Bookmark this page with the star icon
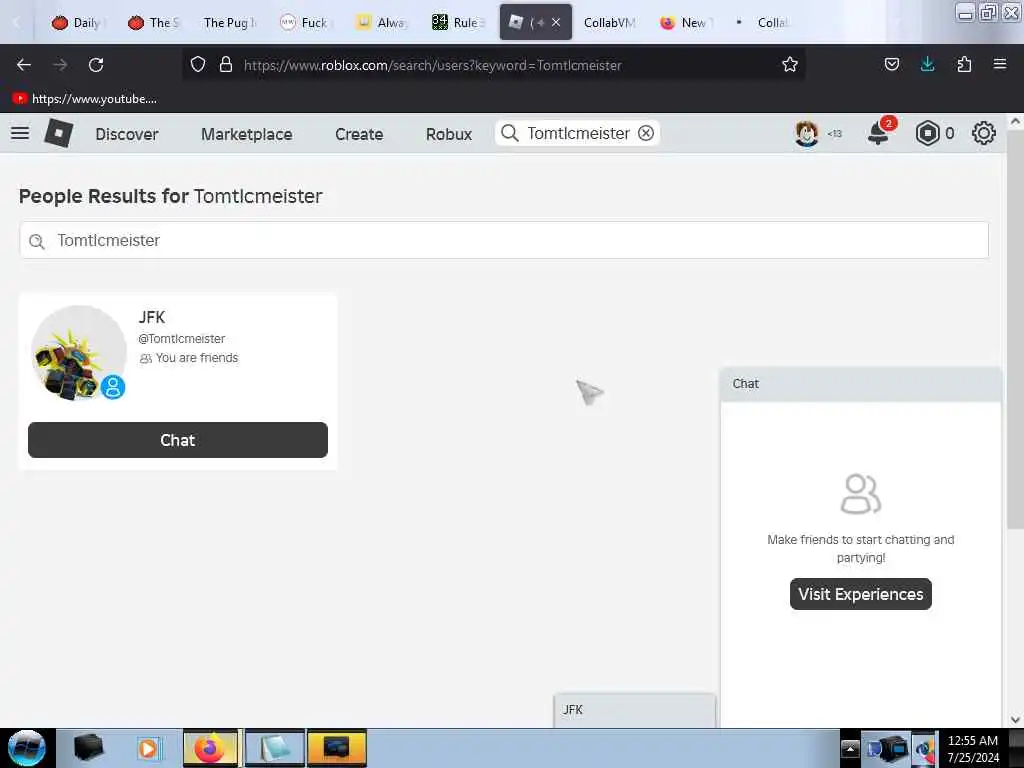Viewport: 1024px width, 768px height. point(790,65)
